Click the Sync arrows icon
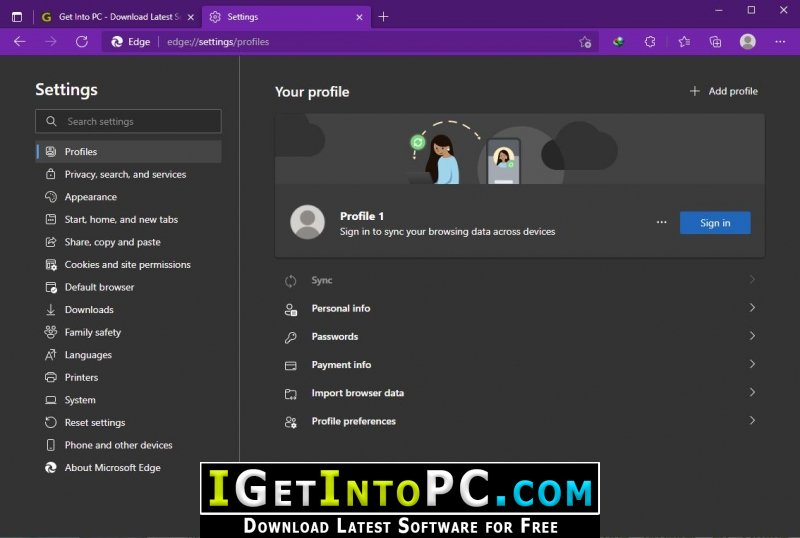 tap(291, 281)
